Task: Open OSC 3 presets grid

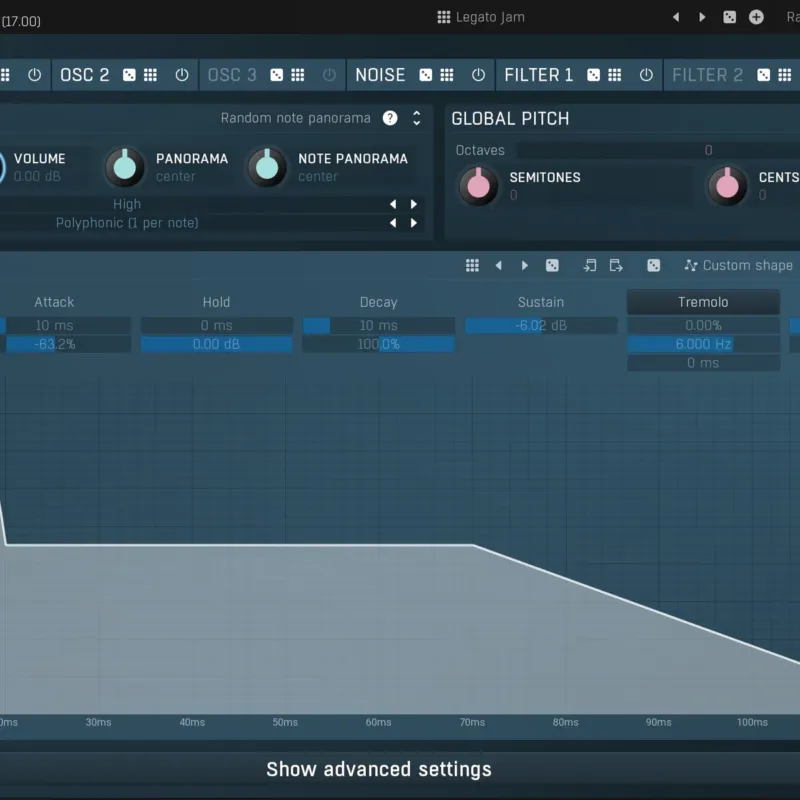Action: pyautogui.click(x=297, y=75)
